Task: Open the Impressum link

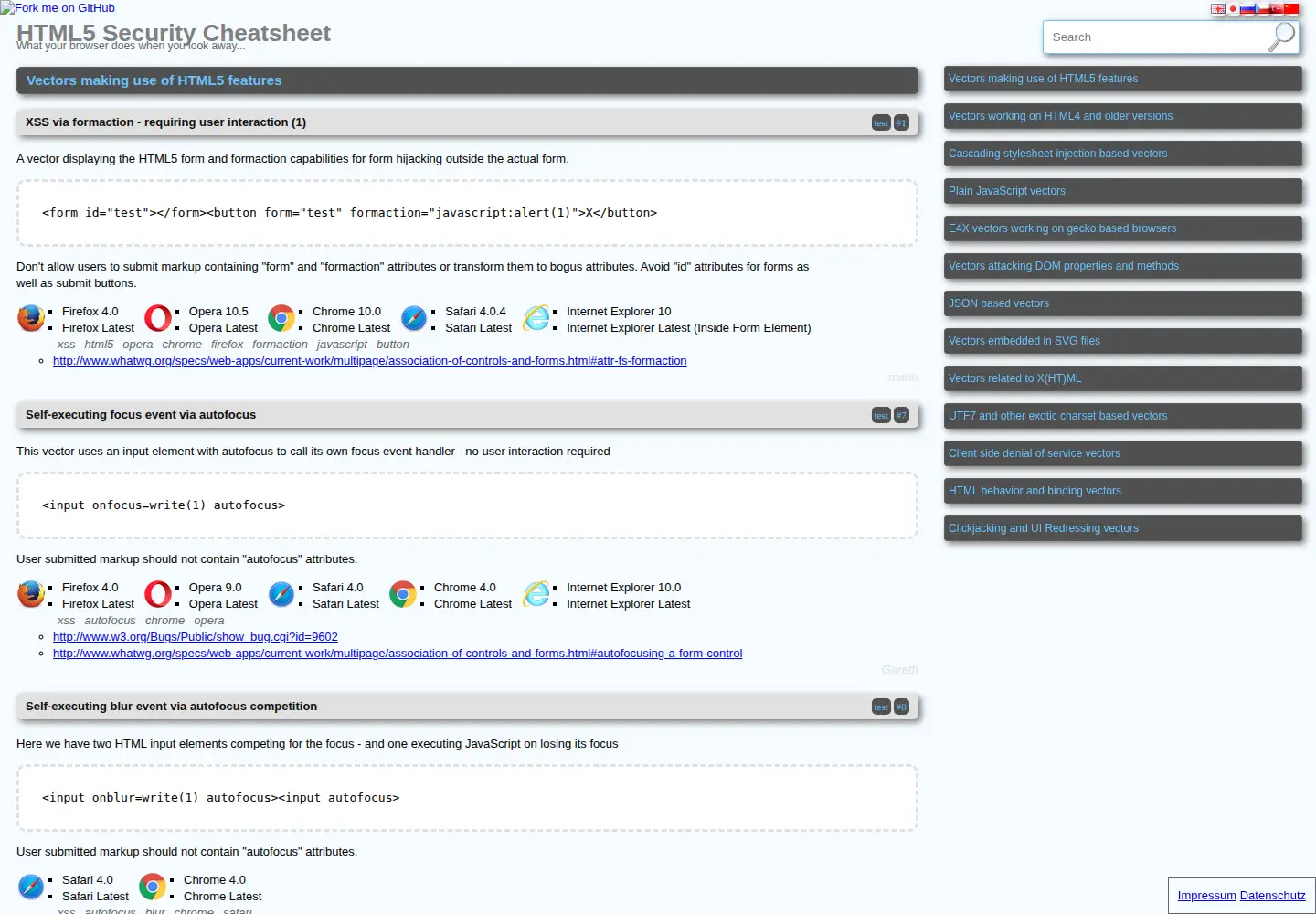Action: click(x=1206, y=896)
